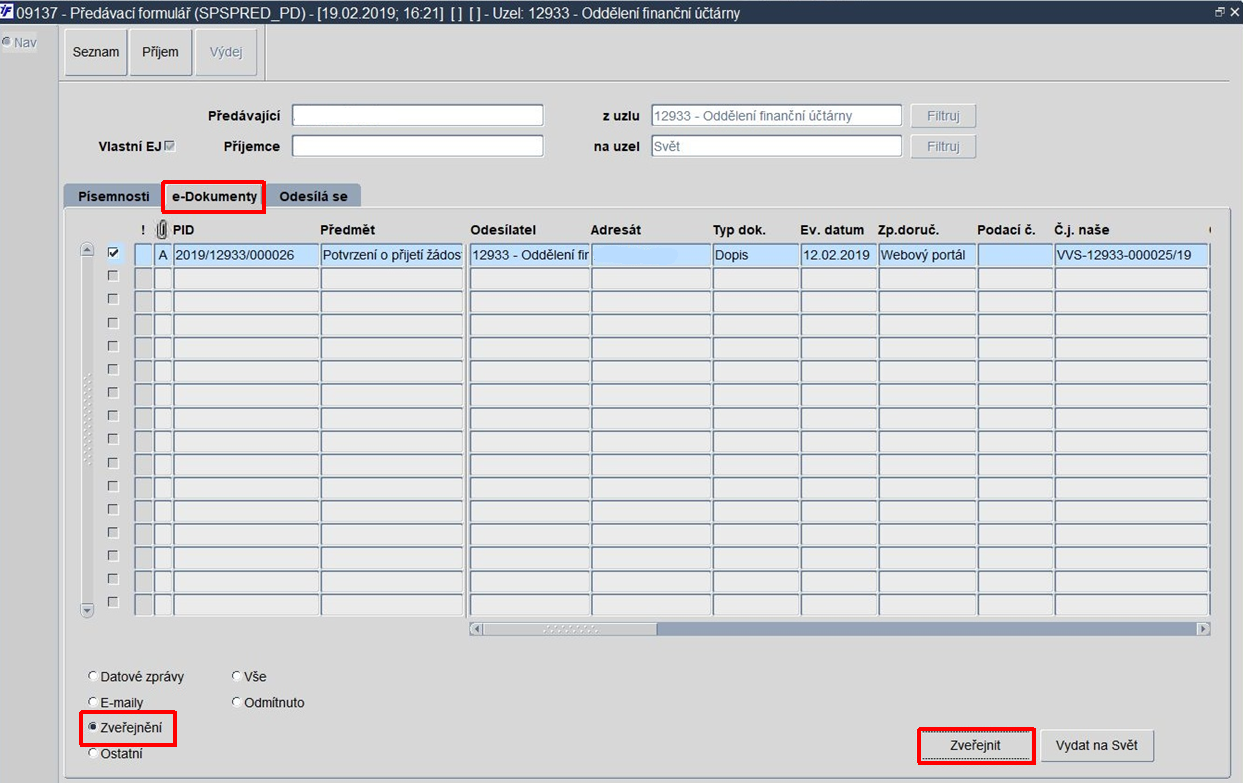Screen dimensions: 1243x783
Task: Select the Ostatní radio button
Action: 93,754
